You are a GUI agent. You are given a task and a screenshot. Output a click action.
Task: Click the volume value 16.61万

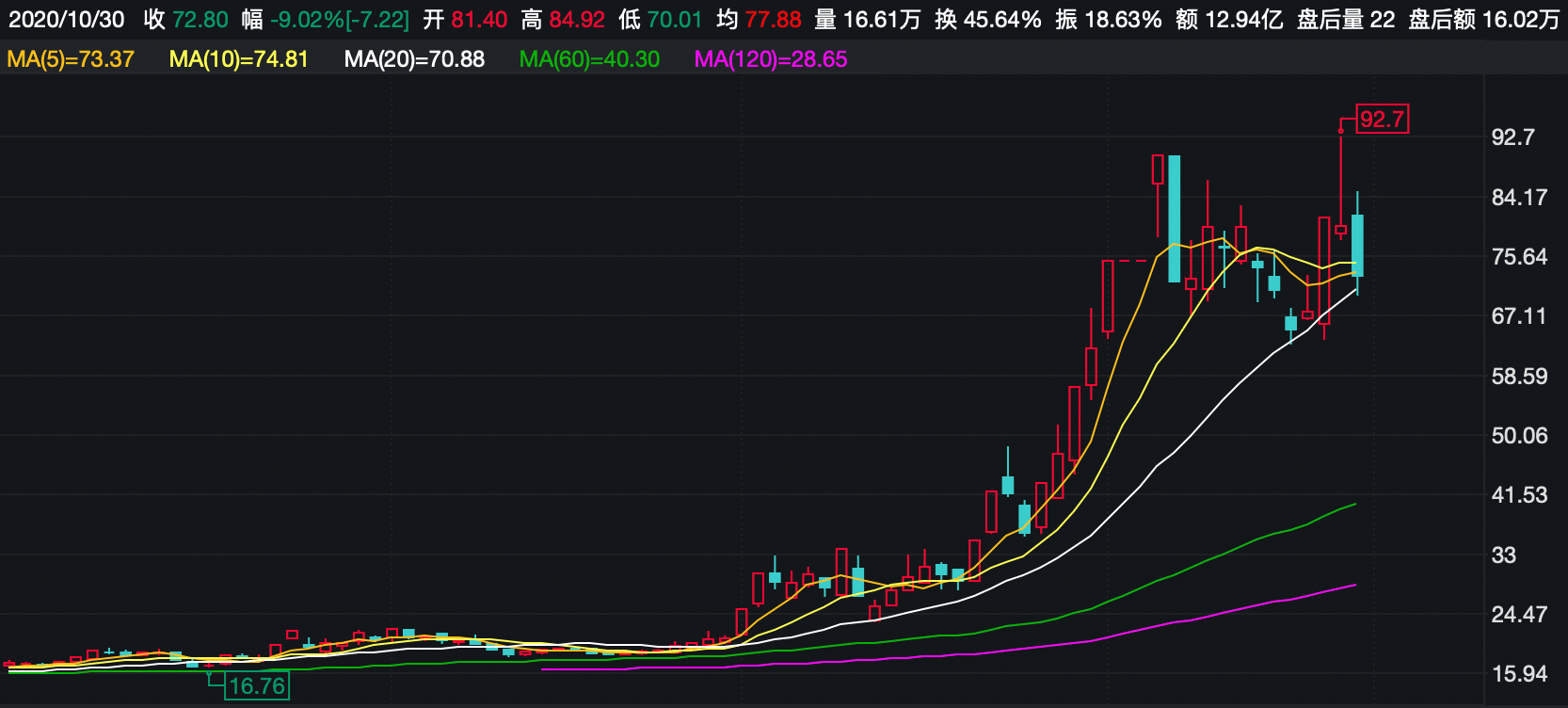(880, 20)
